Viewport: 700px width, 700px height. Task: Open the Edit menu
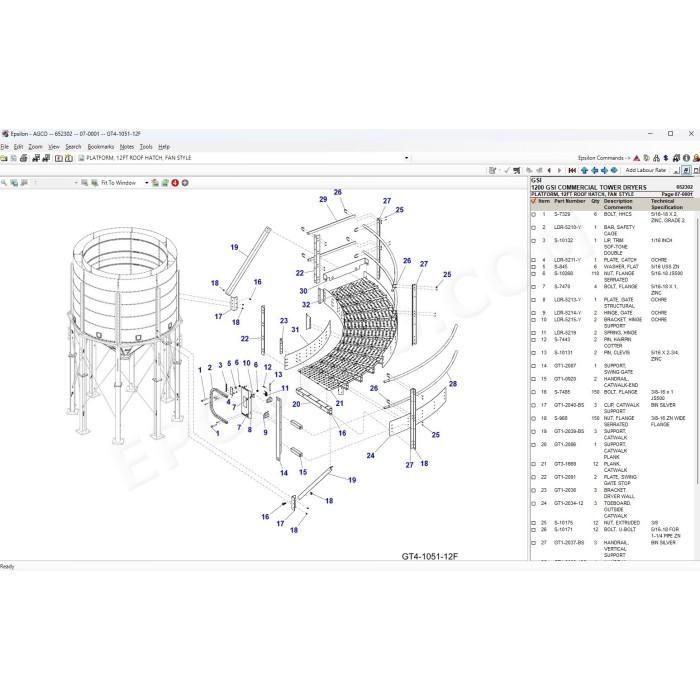(18, 146)
